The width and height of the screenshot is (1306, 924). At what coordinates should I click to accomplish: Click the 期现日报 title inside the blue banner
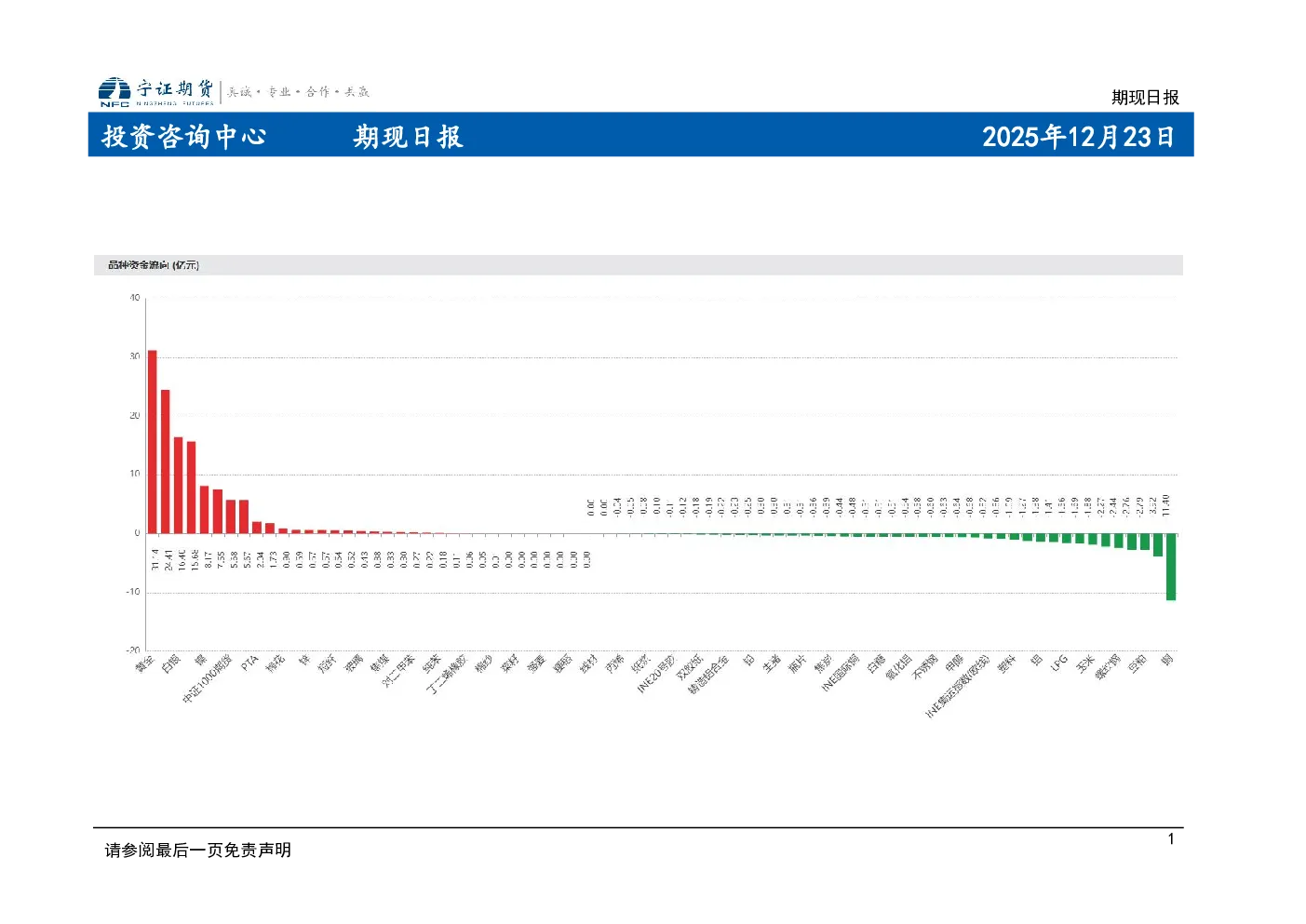pyautogui.click(x=408, y=137)
